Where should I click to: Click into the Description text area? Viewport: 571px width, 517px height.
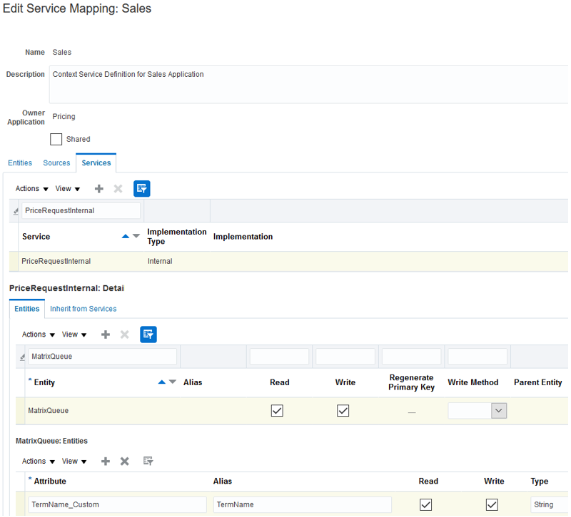click(x=308, y=84)
